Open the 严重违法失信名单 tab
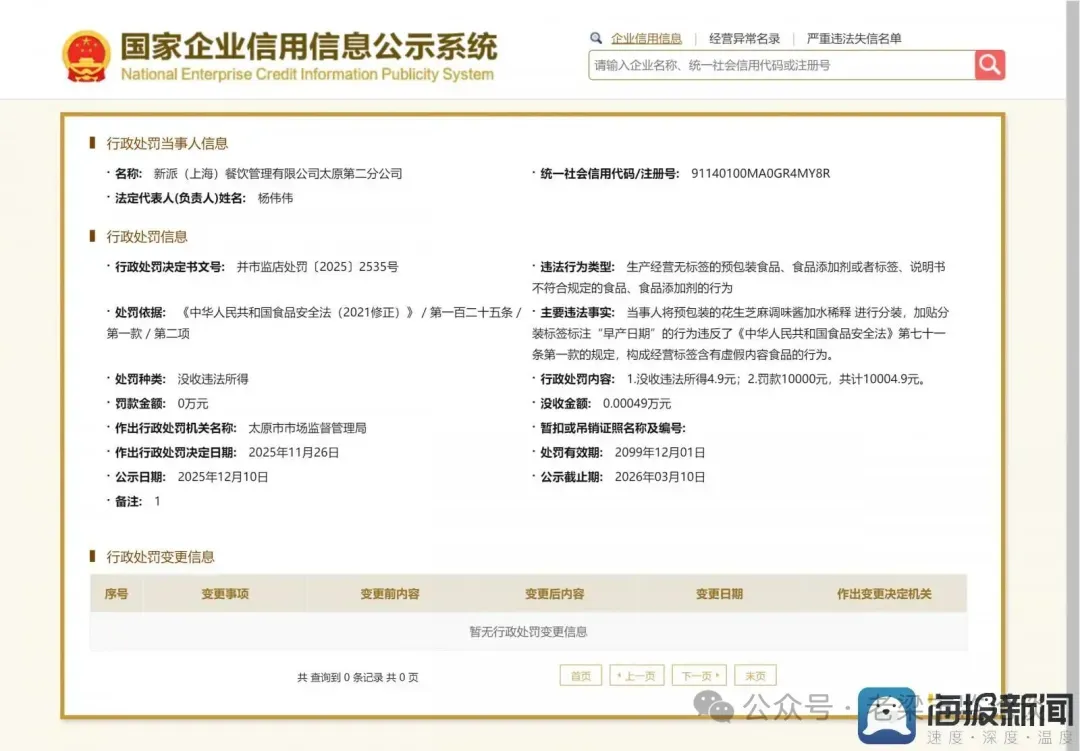 pyautogui.click(x=854, y=39)
